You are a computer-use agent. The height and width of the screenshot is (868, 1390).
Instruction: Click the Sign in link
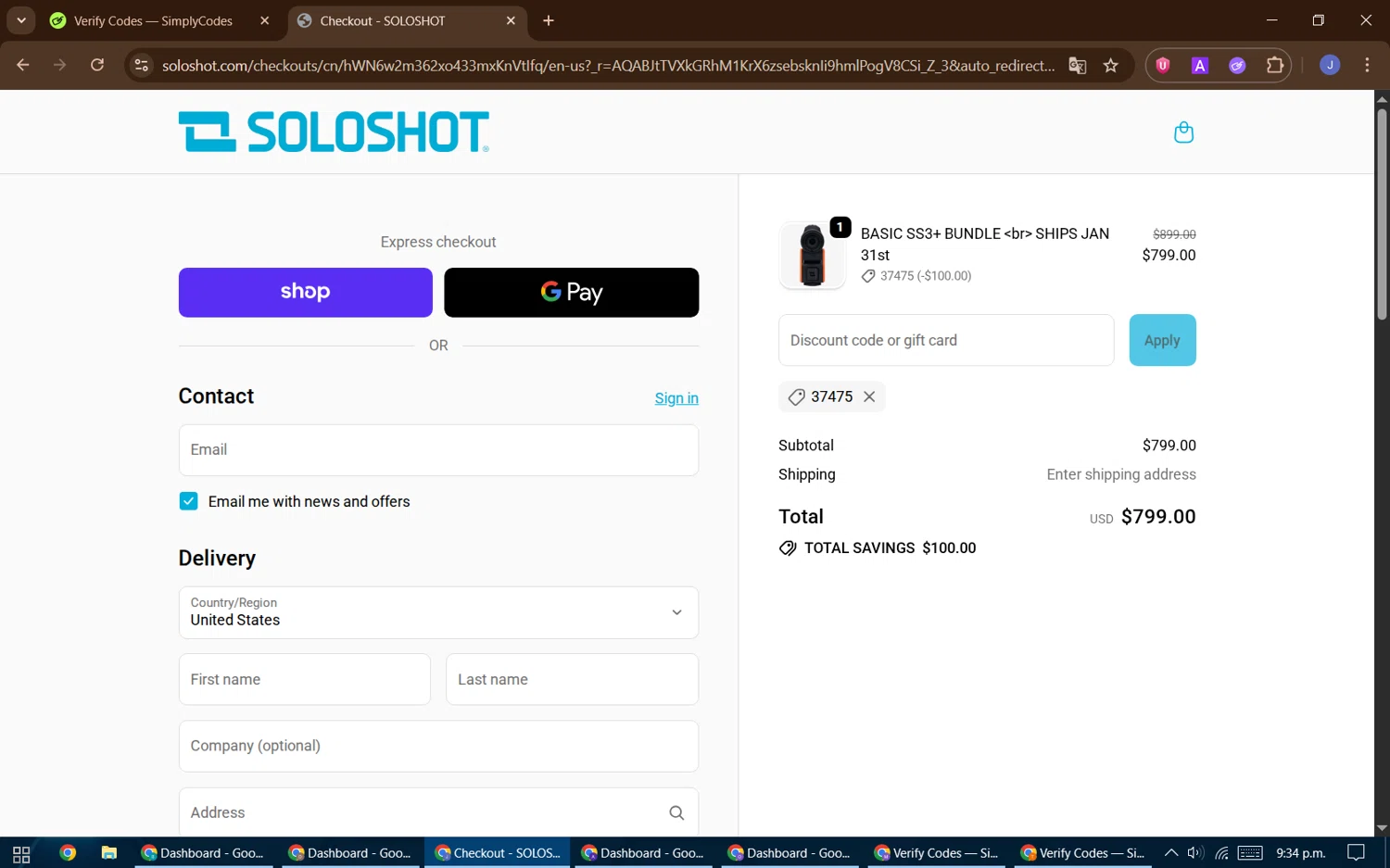tap(676, 398)
